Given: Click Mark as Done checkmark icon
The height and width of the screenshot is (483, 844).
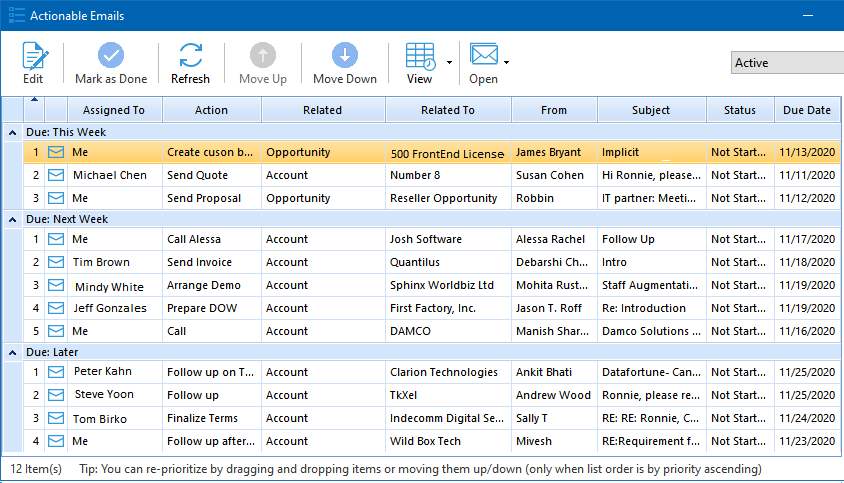Looking at the screenshot, I should pyautogui.click(x=111, y=56).
